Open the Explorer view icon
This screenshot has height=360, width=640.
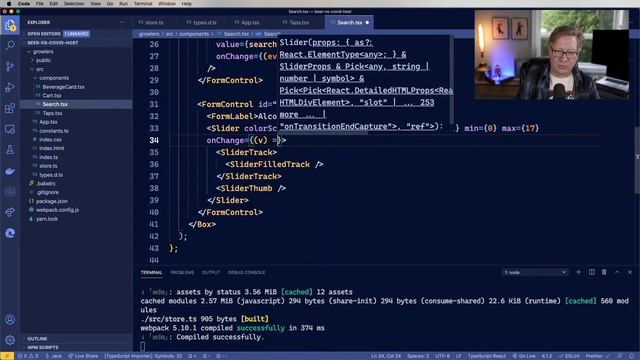point(10,25)
